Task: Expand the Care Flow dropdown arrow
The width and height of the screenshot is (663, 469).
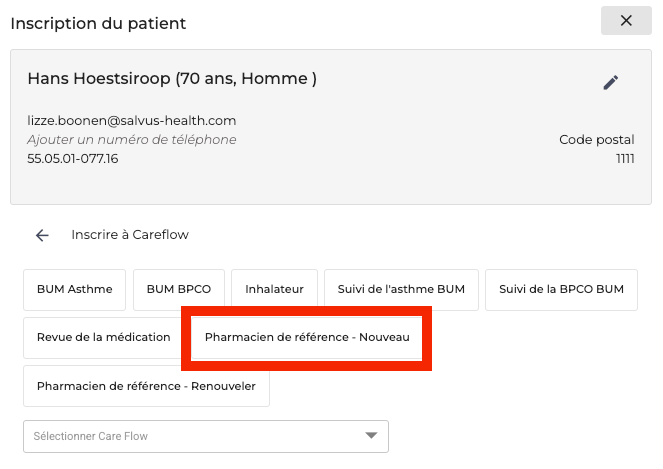Action: coord(371,436)
